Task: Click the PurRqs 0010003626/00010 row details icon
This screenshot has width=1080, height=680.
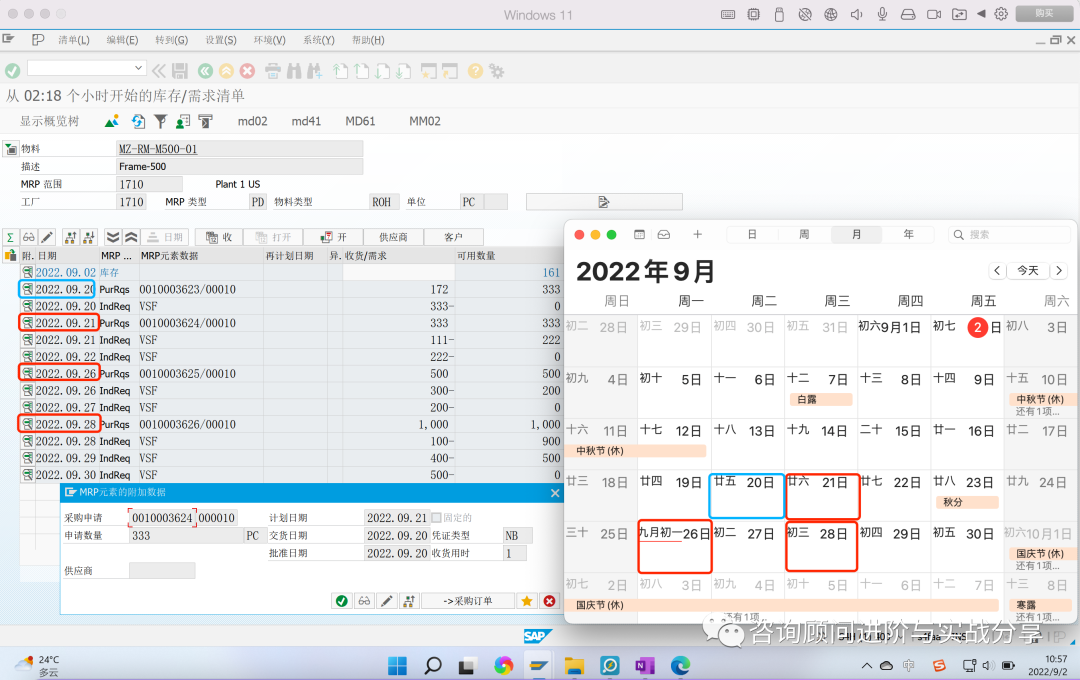Action: coord(28,424)
